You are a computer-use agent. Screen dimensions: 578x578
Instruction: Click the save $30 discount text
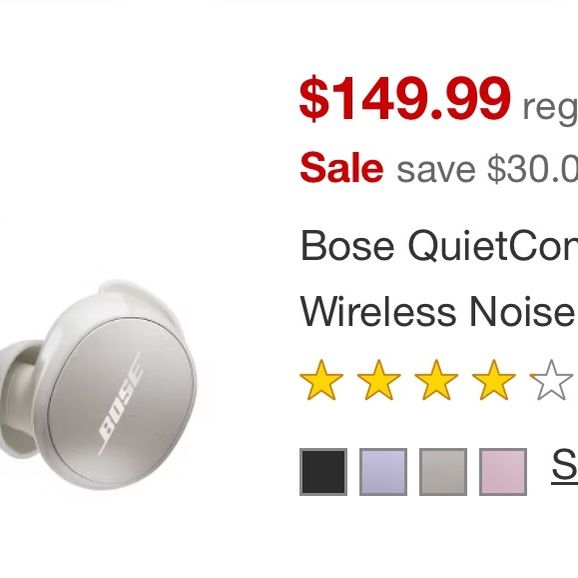tap(487, 169)
